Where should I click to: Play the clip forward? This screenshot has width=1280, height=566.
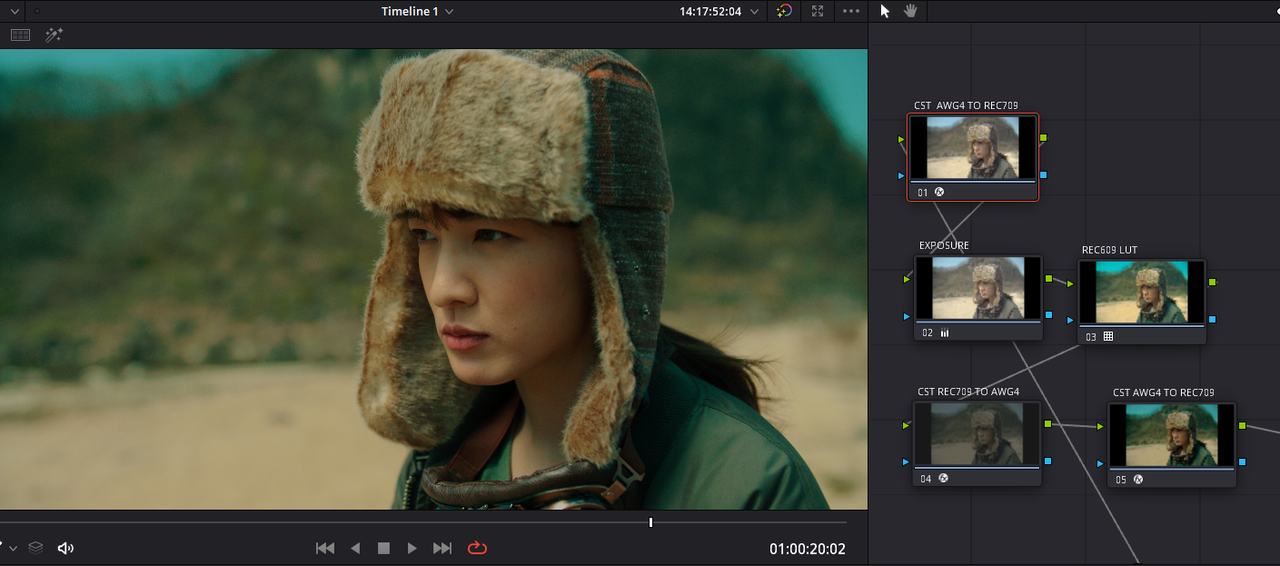point(412,548)
